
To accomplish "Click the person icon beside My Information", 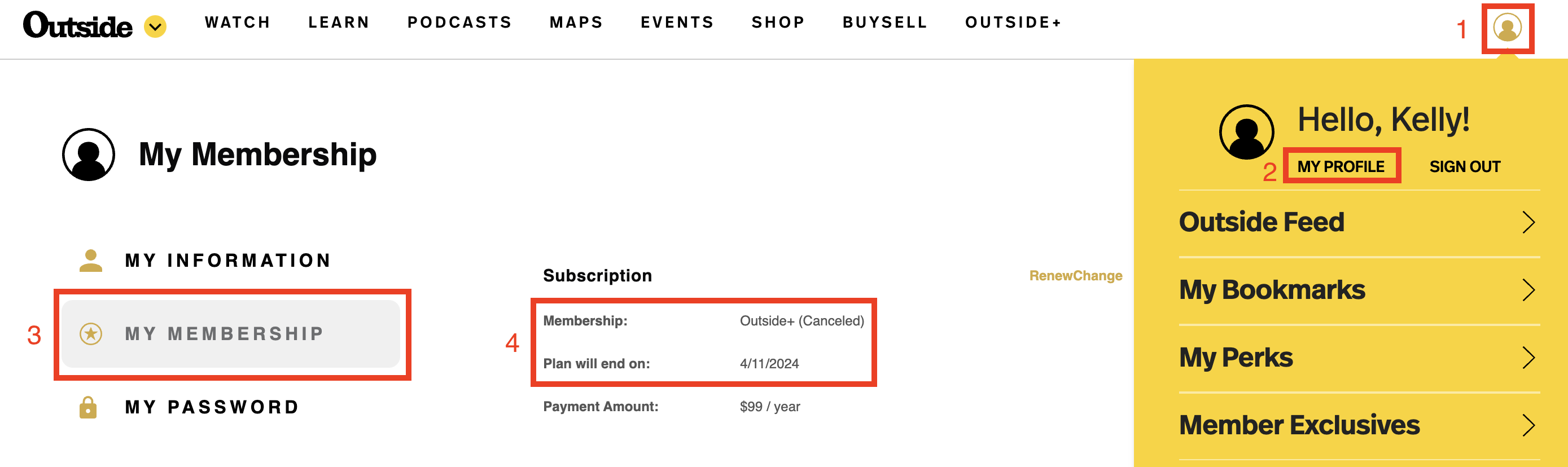I will (x=91, y=260).
